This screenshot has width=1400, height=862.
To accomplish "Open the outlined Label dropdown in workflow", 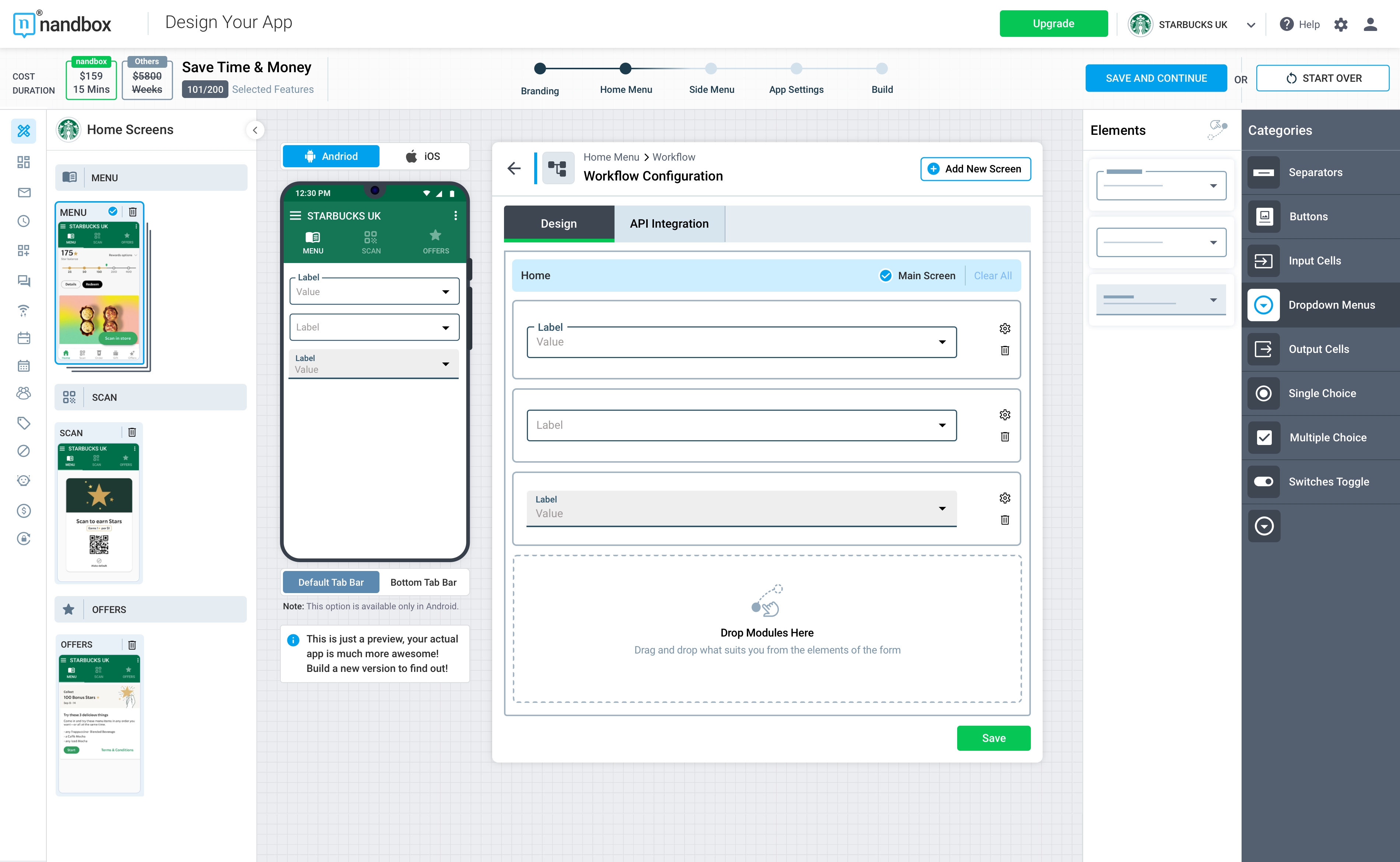I will click(x=742, y=425).
